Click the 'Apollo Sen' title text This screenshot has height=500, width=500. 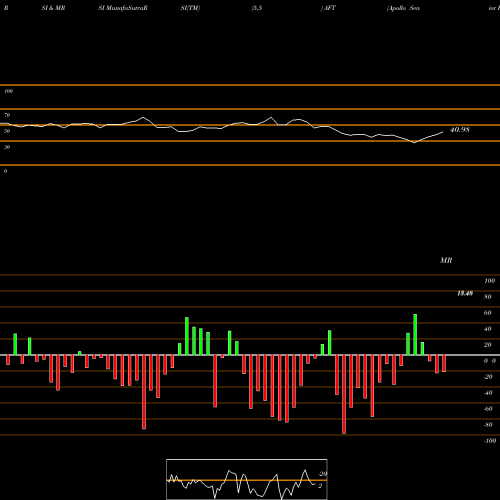[x=403, y=8]
